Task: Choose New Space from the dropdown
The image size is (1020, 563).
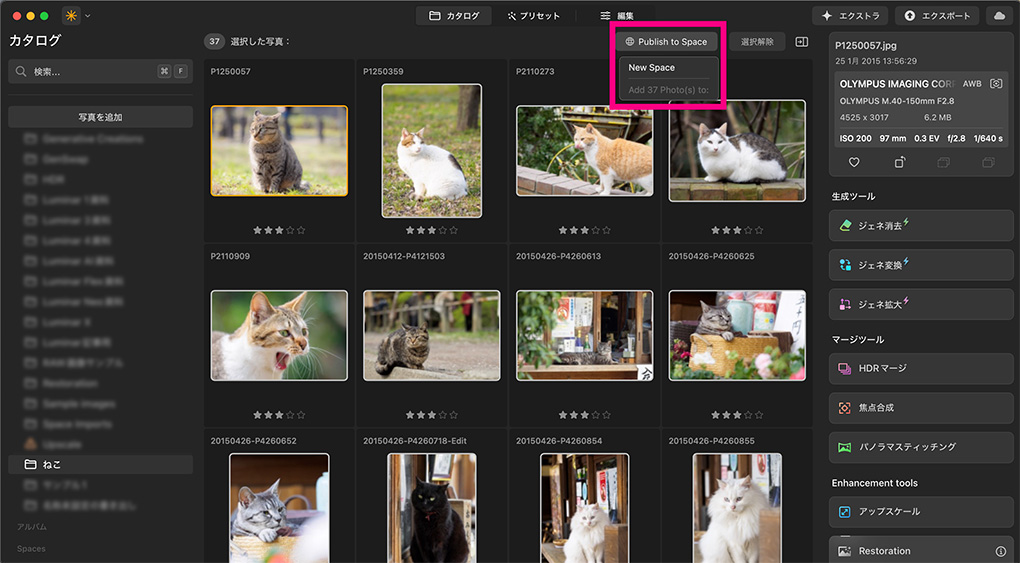Action: click(x=651, y=68)
